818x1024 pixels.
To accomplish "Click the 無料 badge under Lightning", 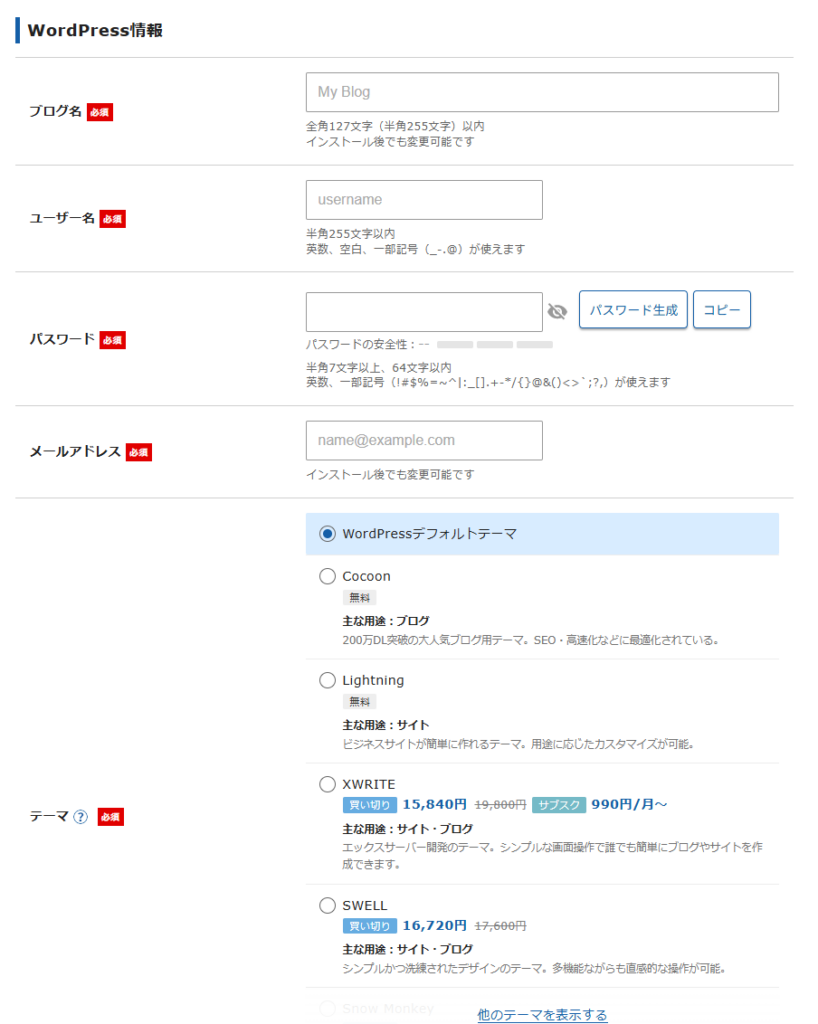I will (x=359, y=701).
